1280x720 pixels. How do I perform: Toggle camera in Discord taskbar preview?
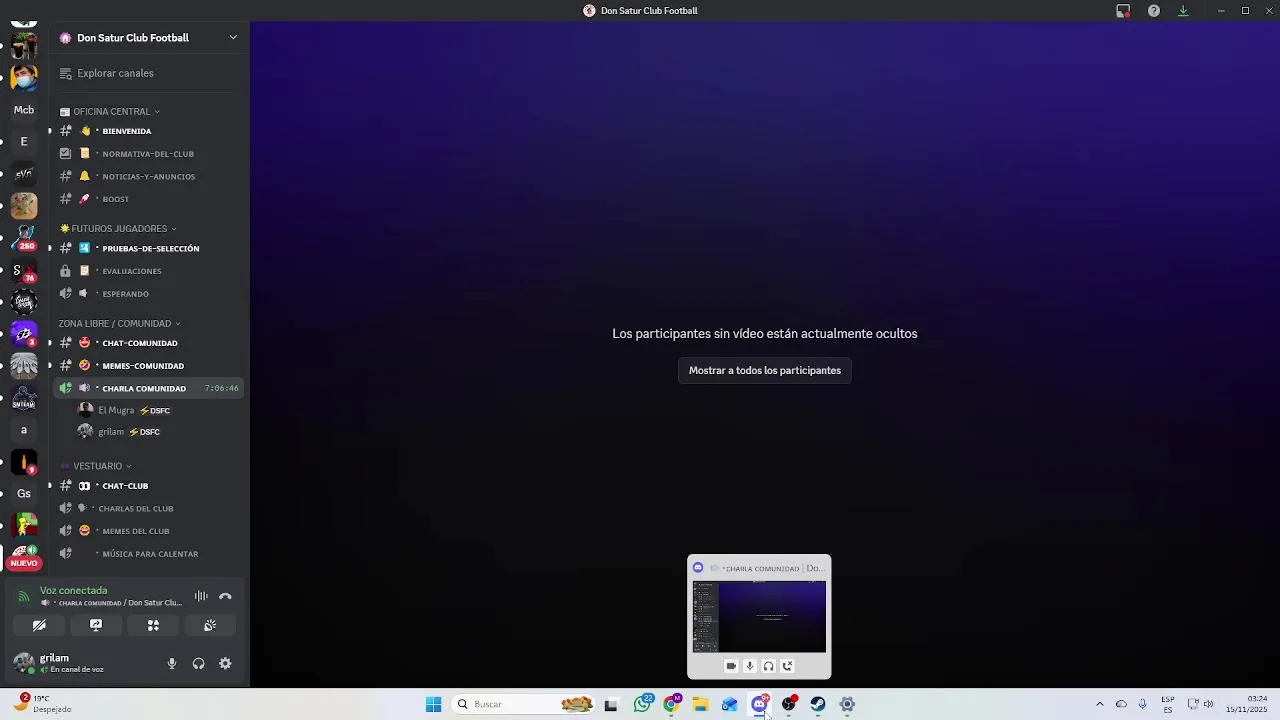pyautogui.click(x=731, y=666)
